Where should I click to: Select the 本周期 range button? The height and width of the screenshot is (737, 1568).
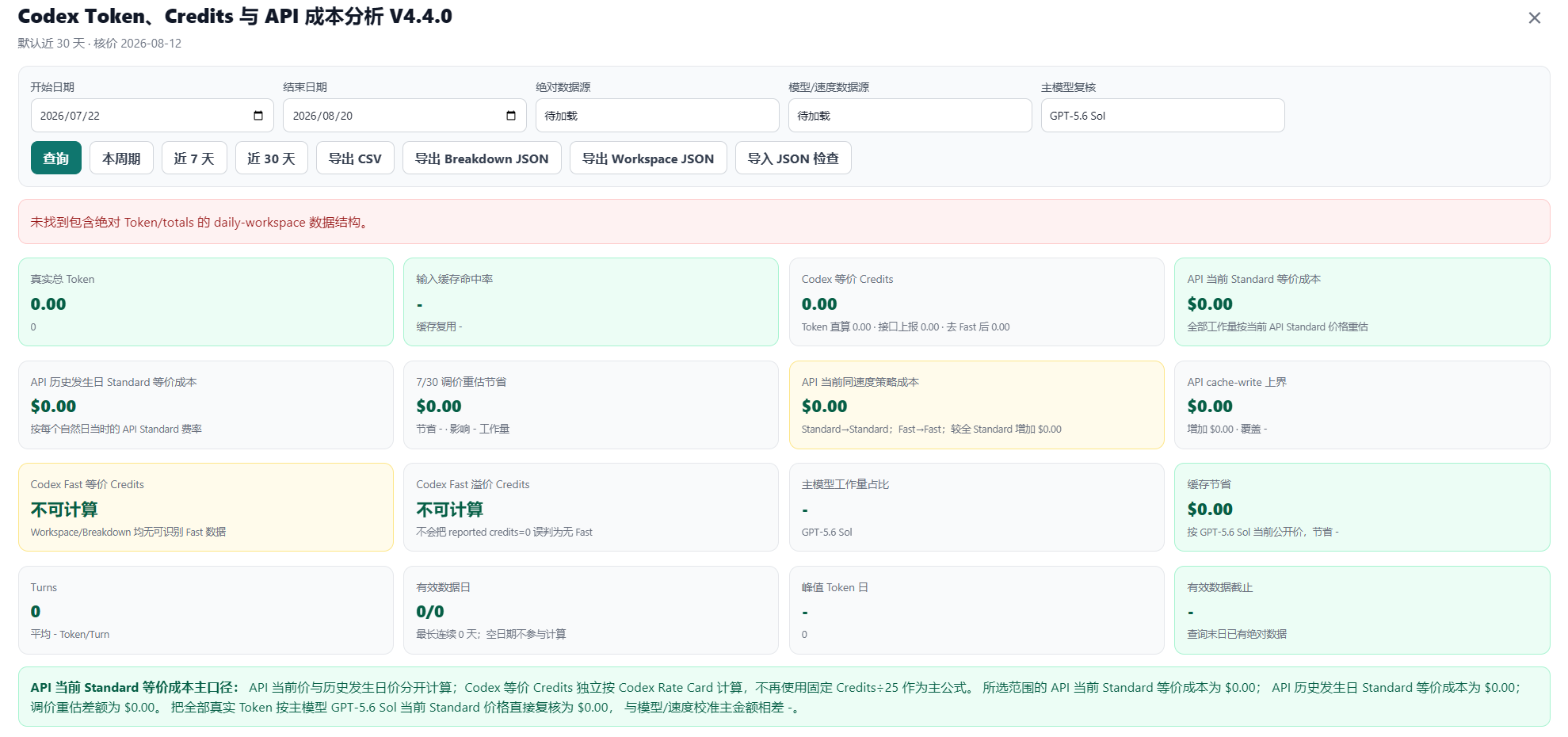[121, 158]
